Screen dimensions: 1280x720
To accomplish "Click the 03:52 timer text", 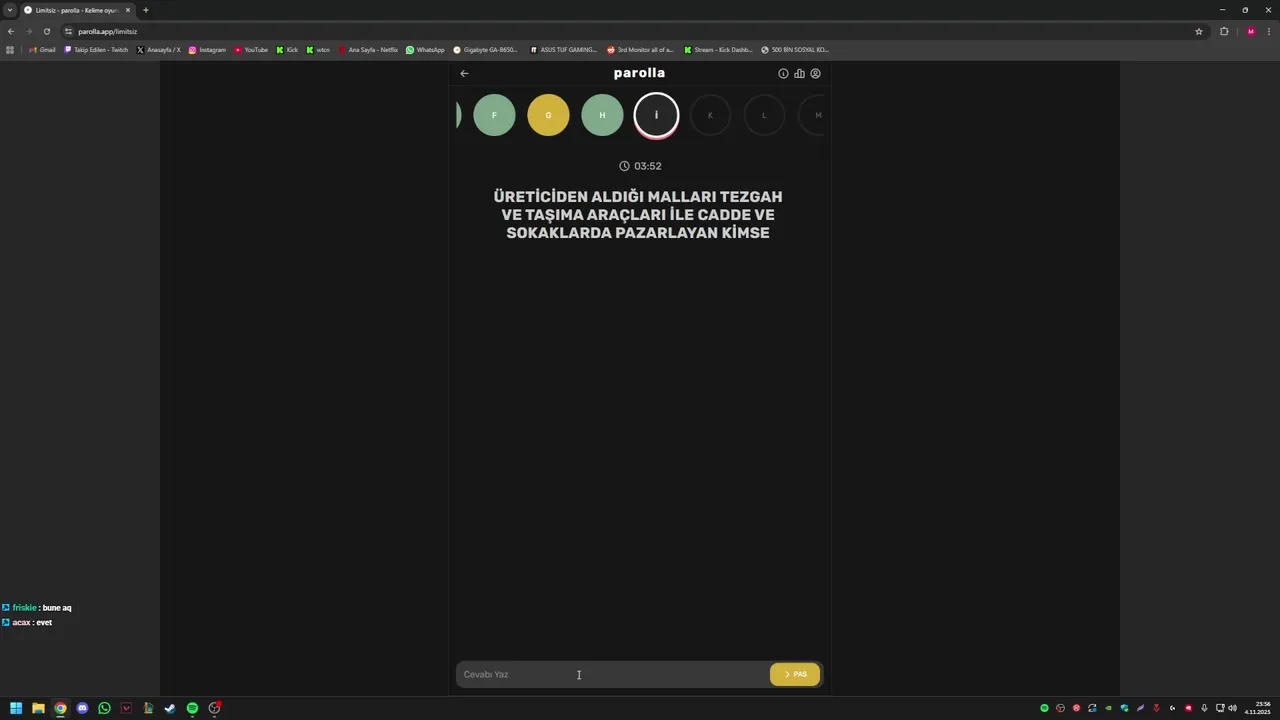I will pyautogui.click(x=648, y=166).
